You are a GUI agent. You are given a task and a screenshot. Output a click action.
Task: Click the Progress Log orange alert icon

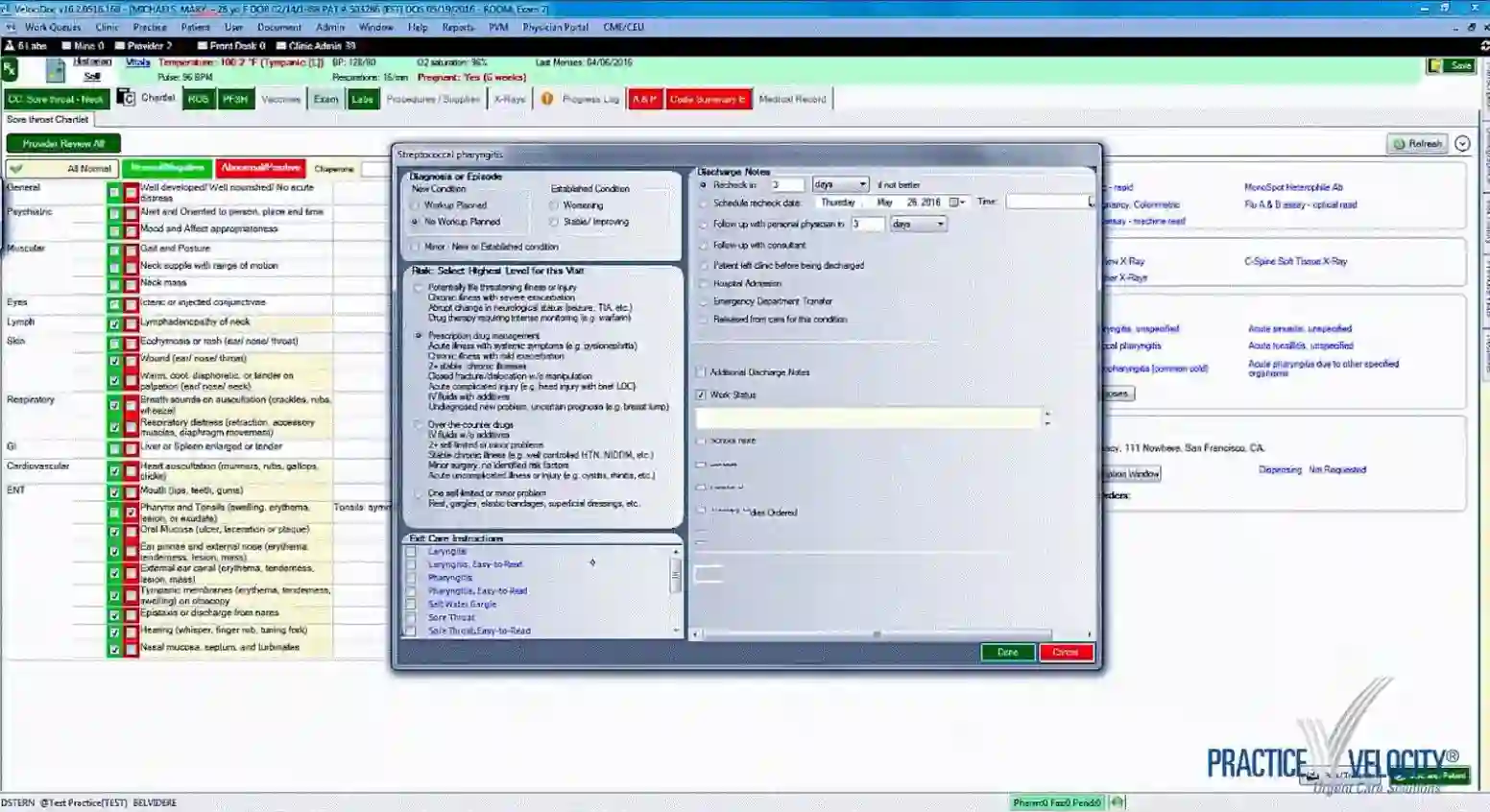coord(545,97)
